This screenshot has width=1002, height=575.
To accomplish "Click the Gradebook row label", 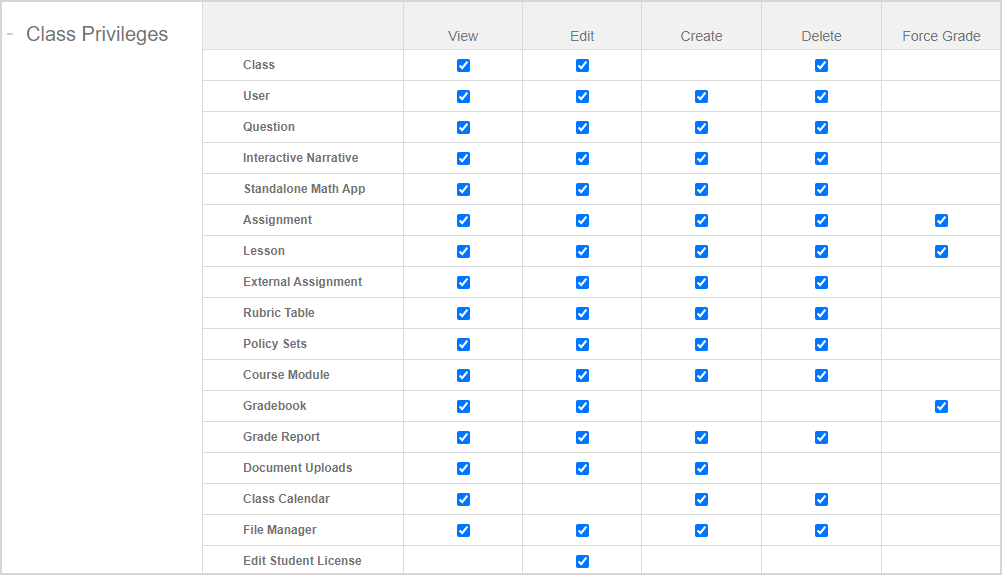I will (275, 406).
